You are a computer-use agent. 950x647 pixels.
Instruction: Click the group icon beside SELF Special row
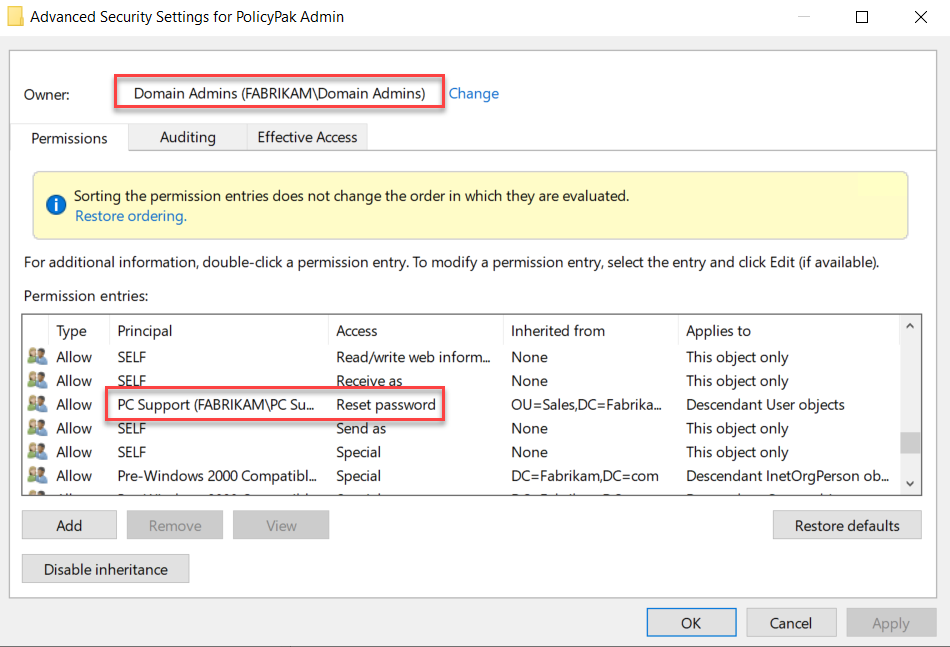click(x=37, y=451)
